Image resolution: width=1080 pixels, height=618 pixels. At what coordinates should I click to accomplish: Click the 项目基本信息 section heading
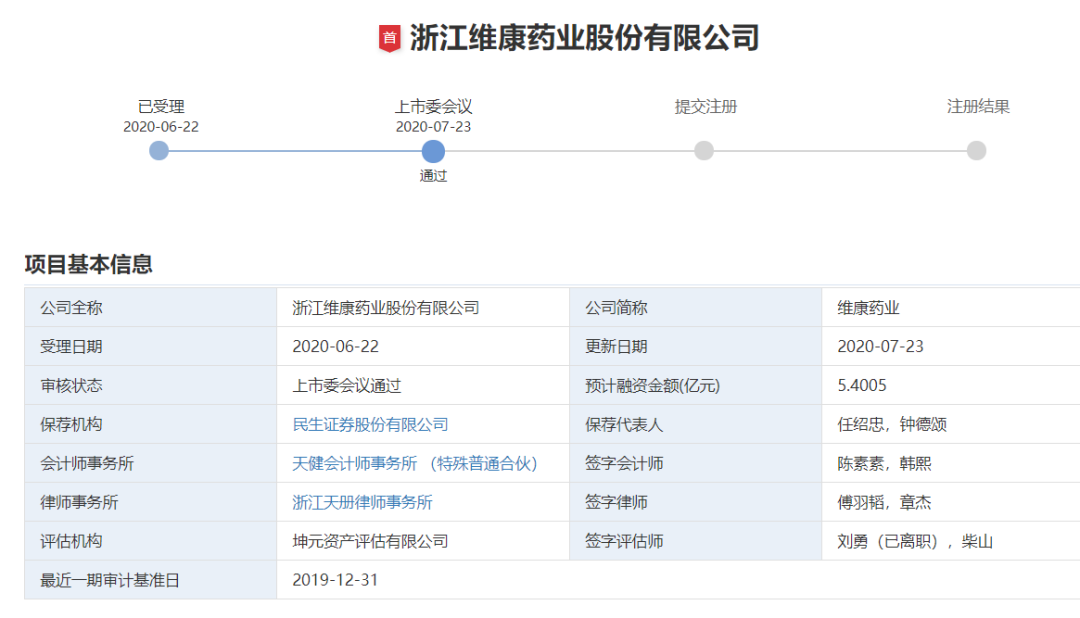pyautogui.click(x=89, y=265)
